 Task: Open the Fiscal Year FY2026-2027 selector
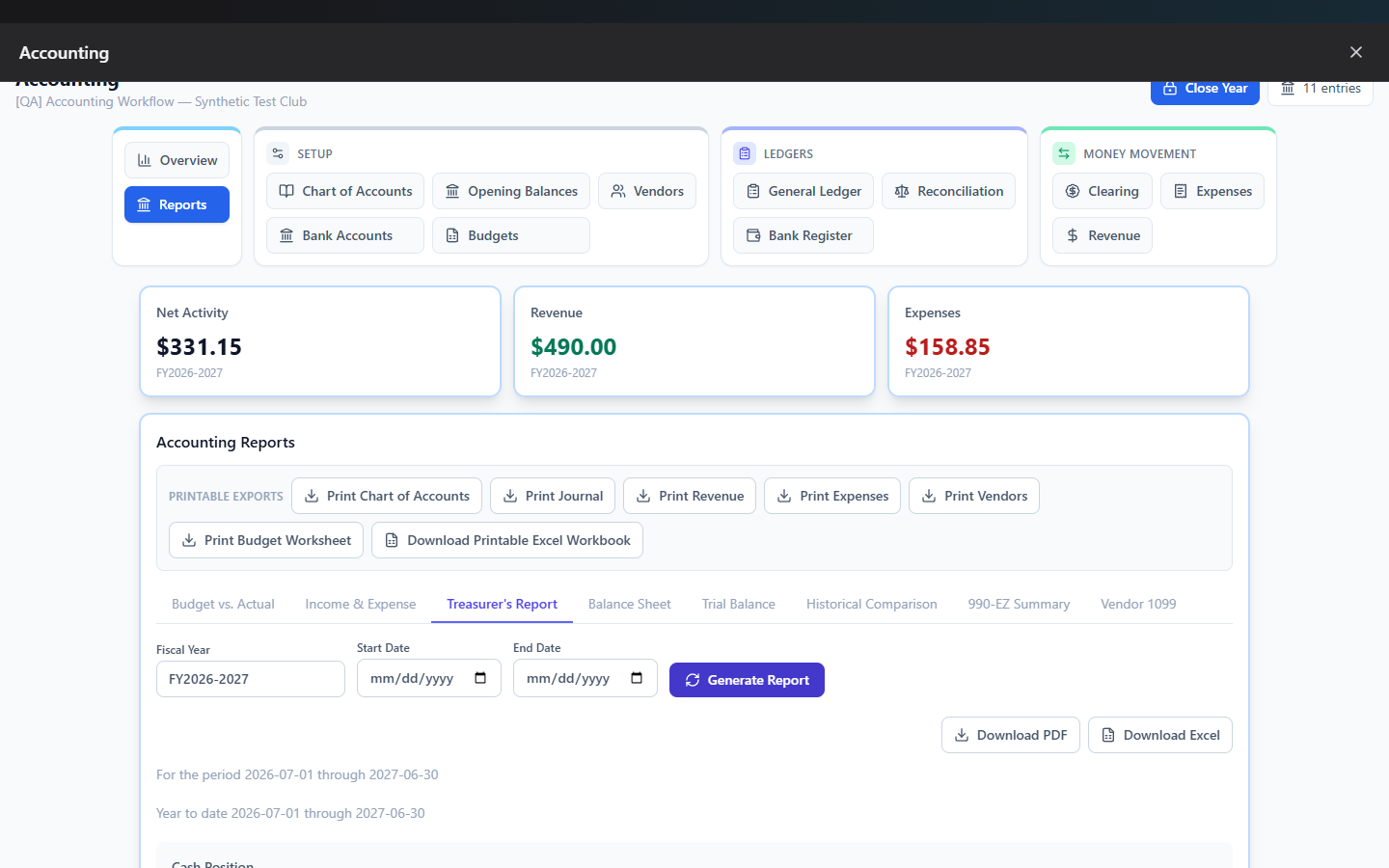(x=251, y=679)
